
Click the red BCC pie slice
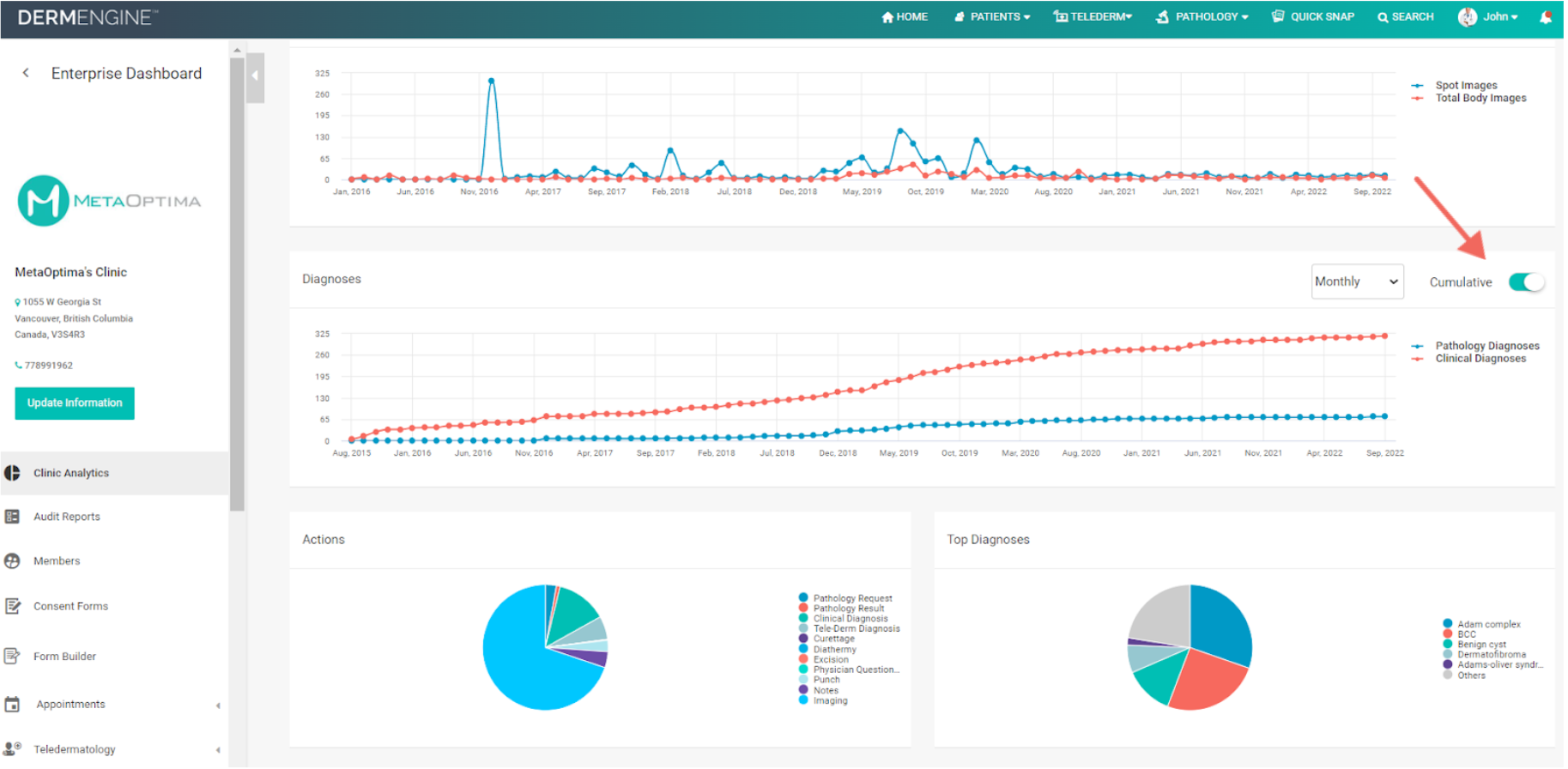click(1208, 682)
